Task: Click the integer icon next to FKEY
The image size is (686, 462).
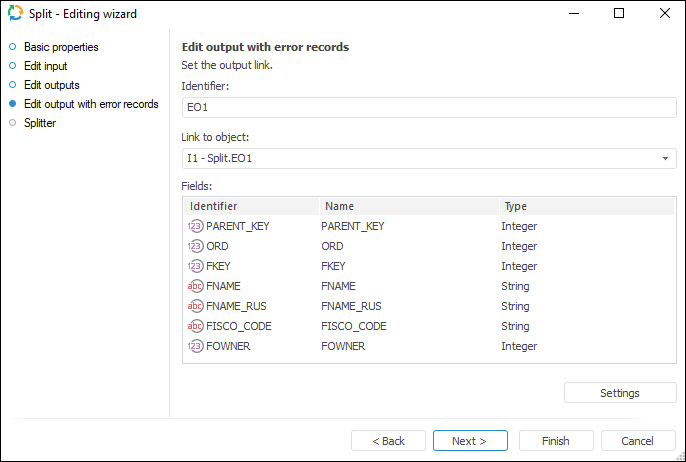Action: (x=195, y=266)
